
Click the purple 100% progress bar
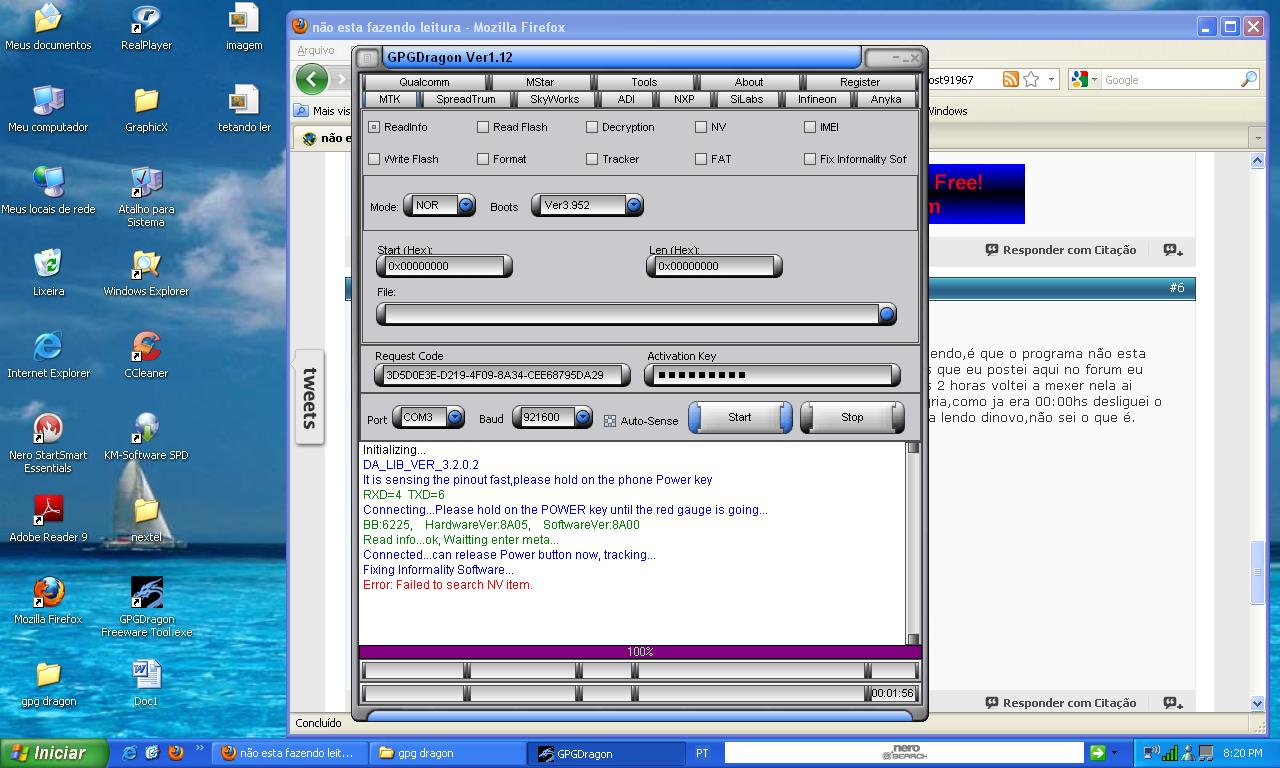click(x=640, y=652)
